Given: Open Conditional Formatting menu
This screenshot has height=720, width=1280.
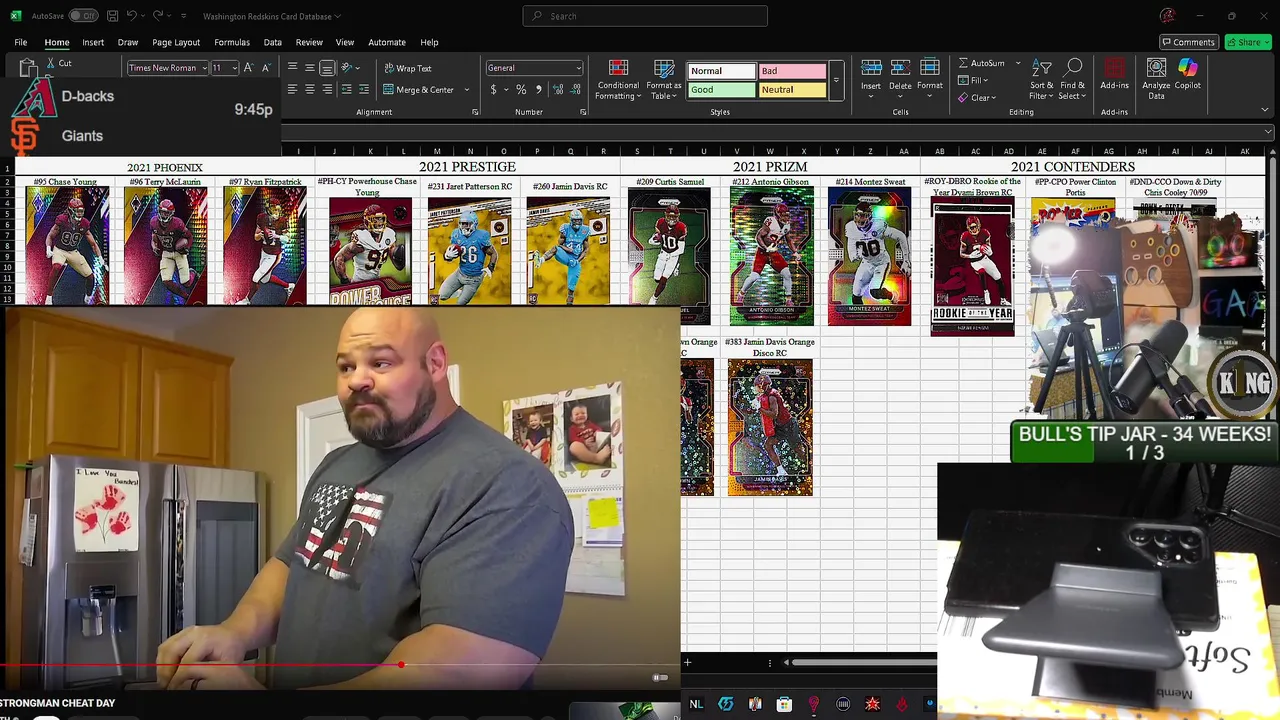Looking at the screenshot, I should [618, 80].
